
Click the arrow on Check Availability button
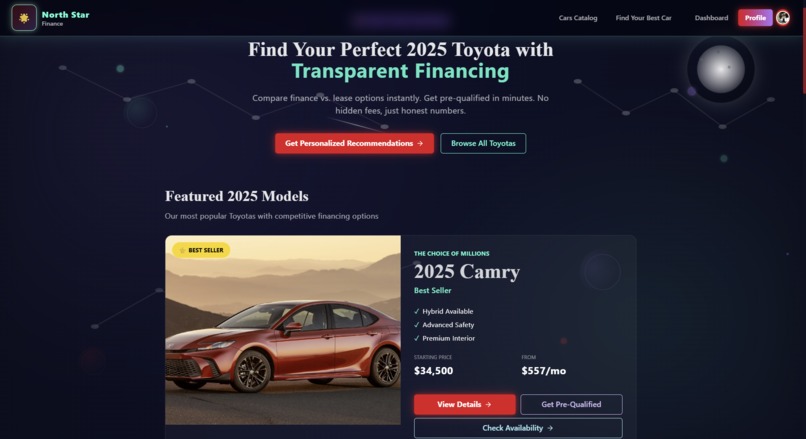(x=550, y=428)
